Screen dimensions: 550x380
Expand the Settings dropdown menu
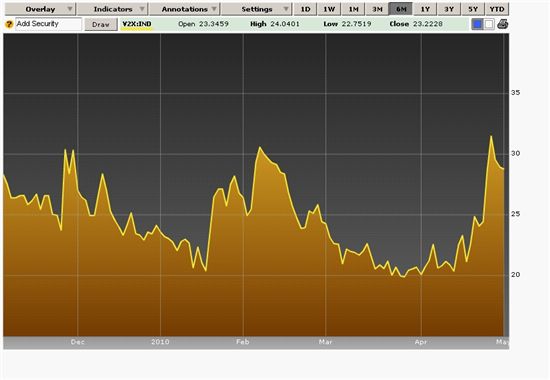(257, 9)
